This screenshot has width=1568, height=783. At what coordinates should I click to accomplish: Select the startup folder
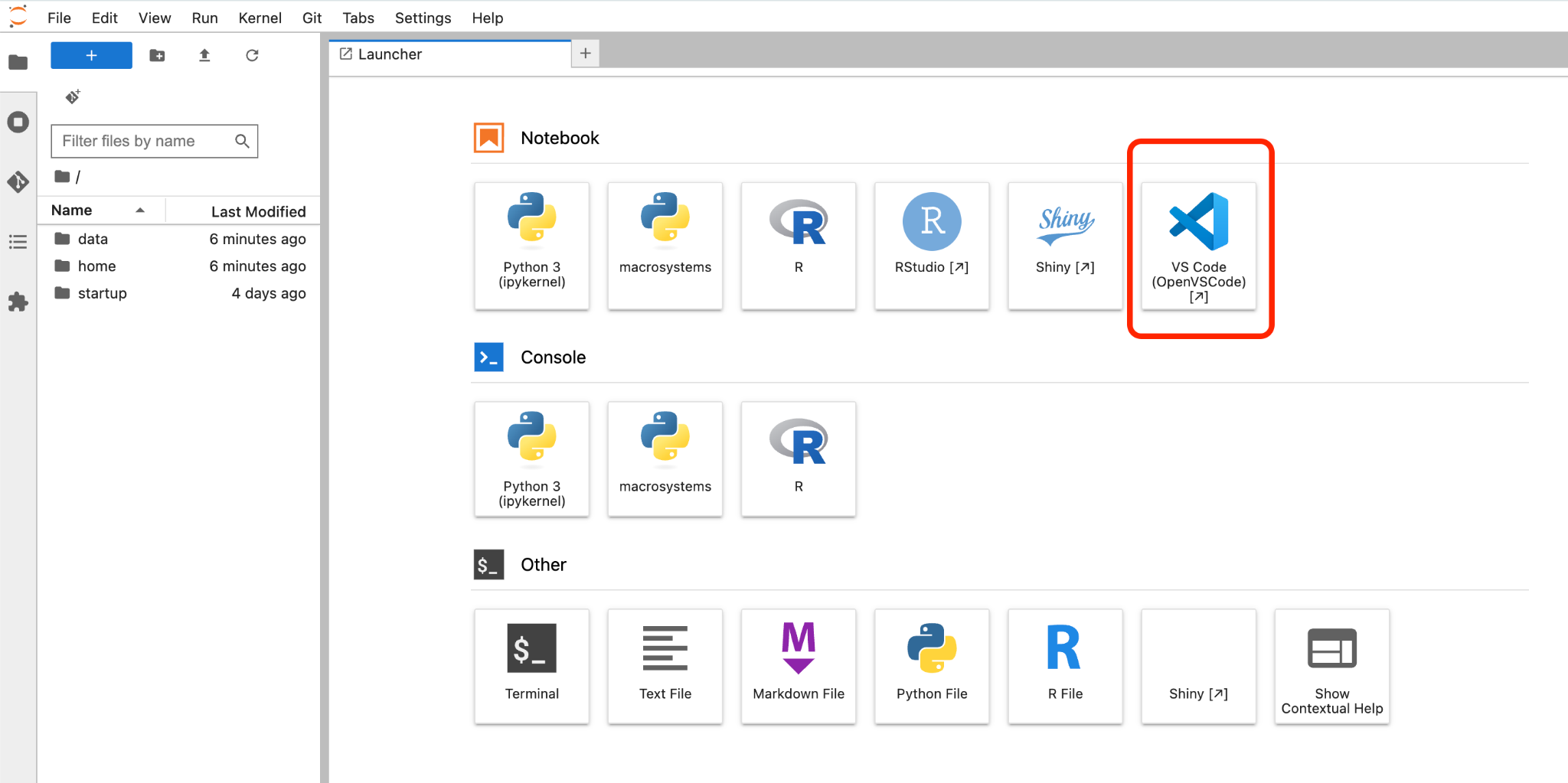[179, 293]
